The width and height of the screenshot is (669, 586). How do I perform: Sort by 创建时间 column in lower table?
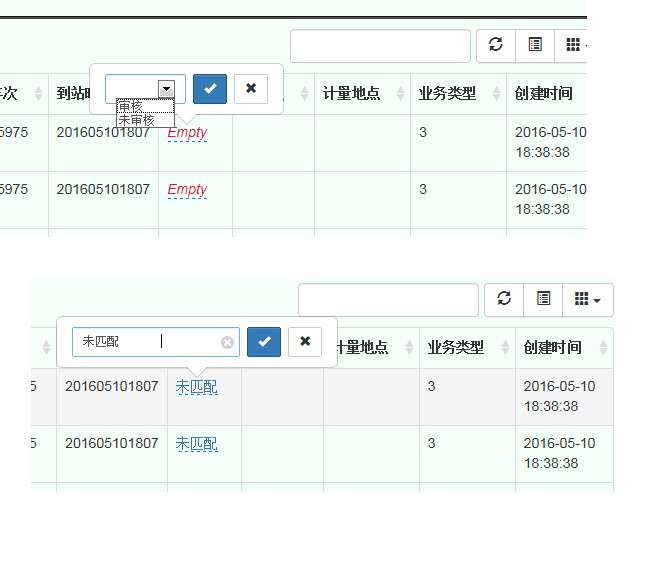(564, 347)
